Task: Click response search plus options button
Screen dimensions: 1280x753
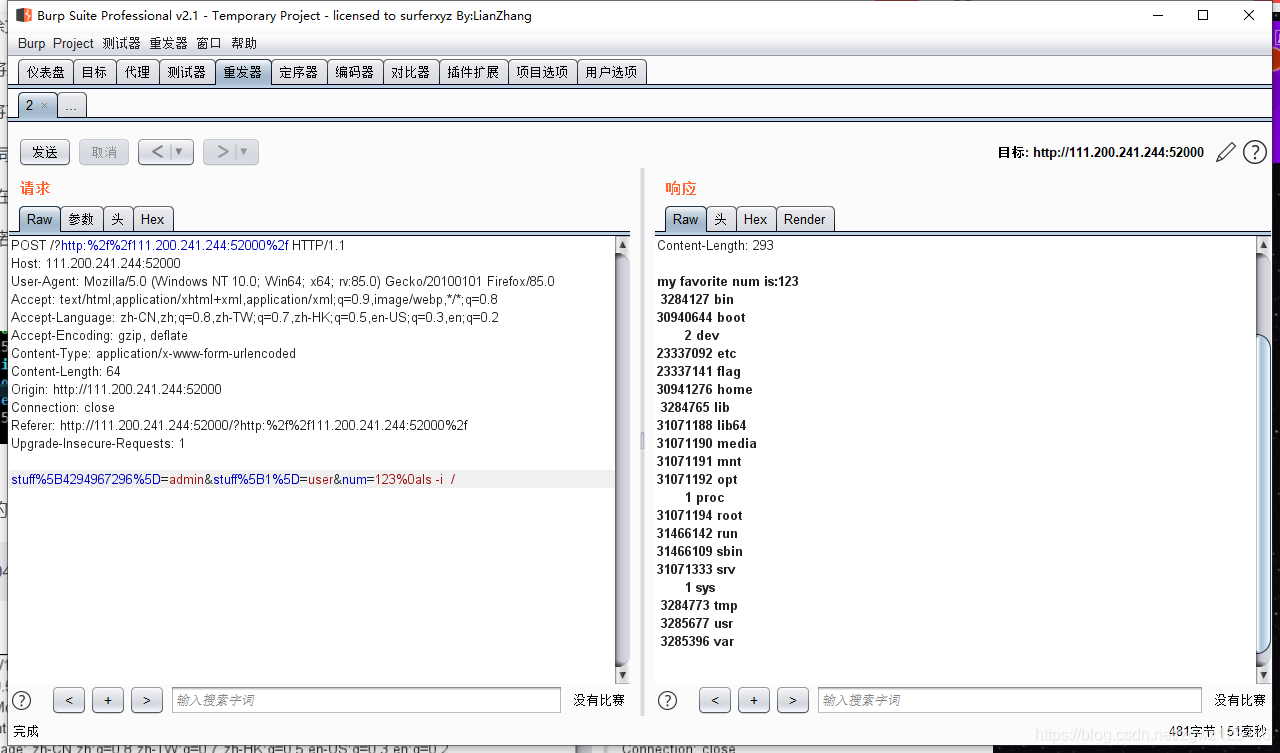Action: pos(753,700)
